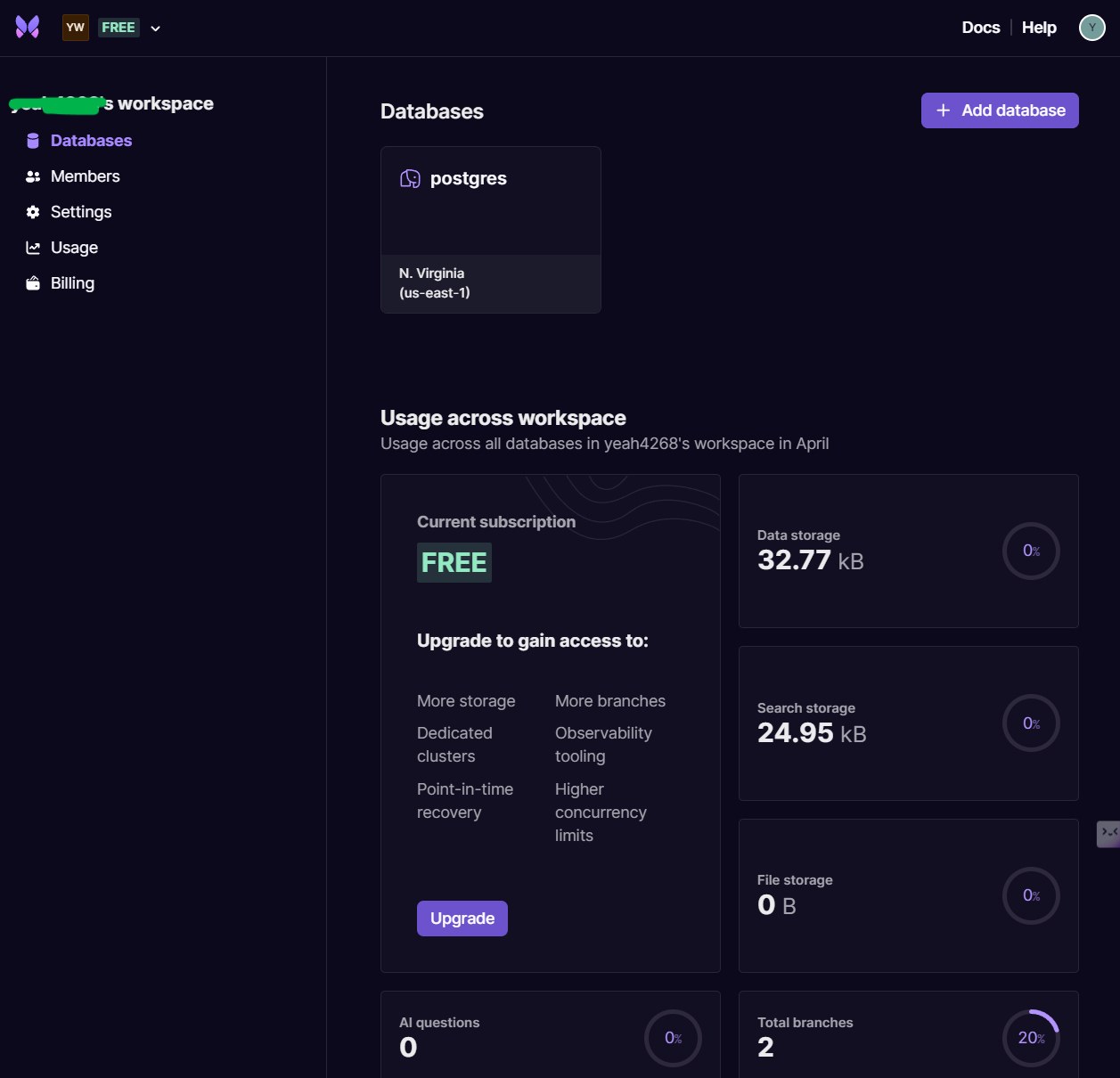Expand the workspace switcher chevron
Image resolution: width=1120 pixels, height=1078 pixels.
pyautogui.click(x=156, y=29)
